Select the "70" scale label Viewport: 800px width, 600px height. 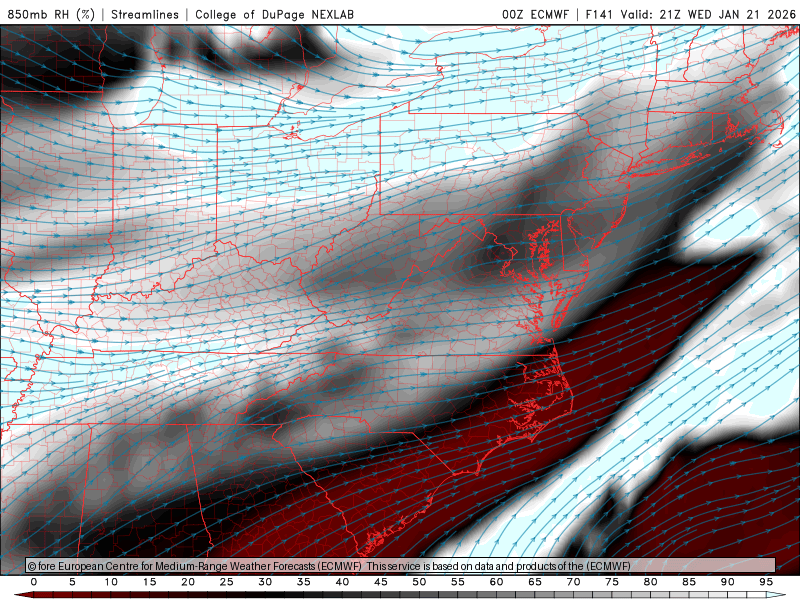(573, 582)
